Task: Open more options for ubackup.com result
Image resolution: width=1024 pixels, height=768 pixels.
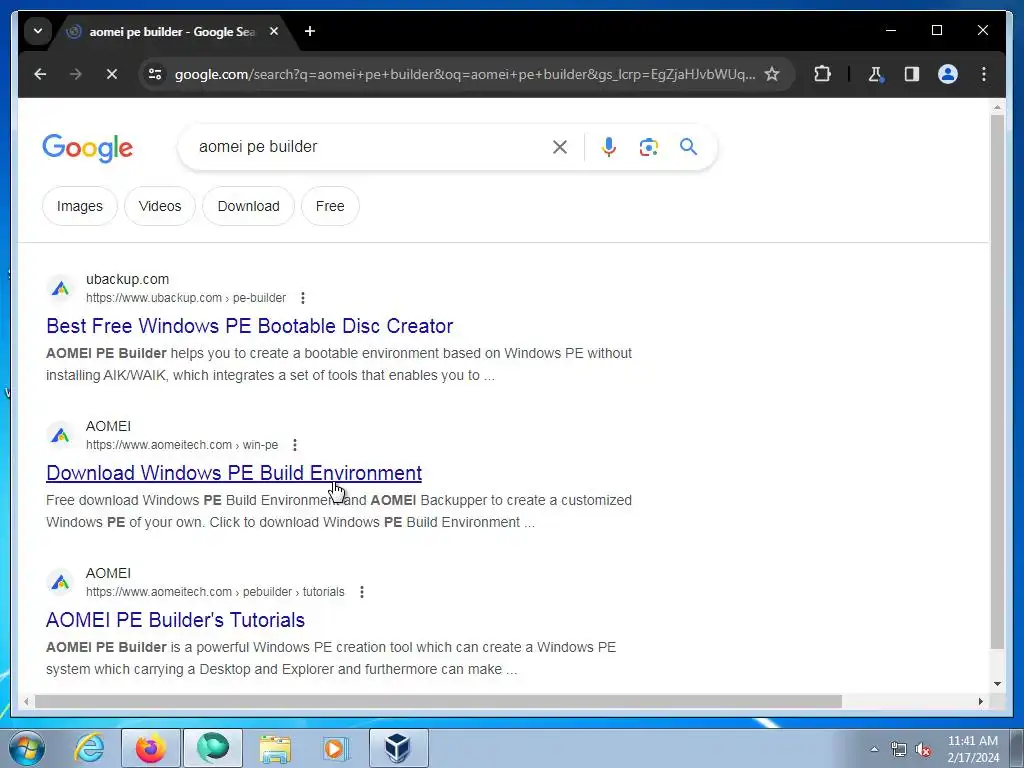Action: [302, 298]
